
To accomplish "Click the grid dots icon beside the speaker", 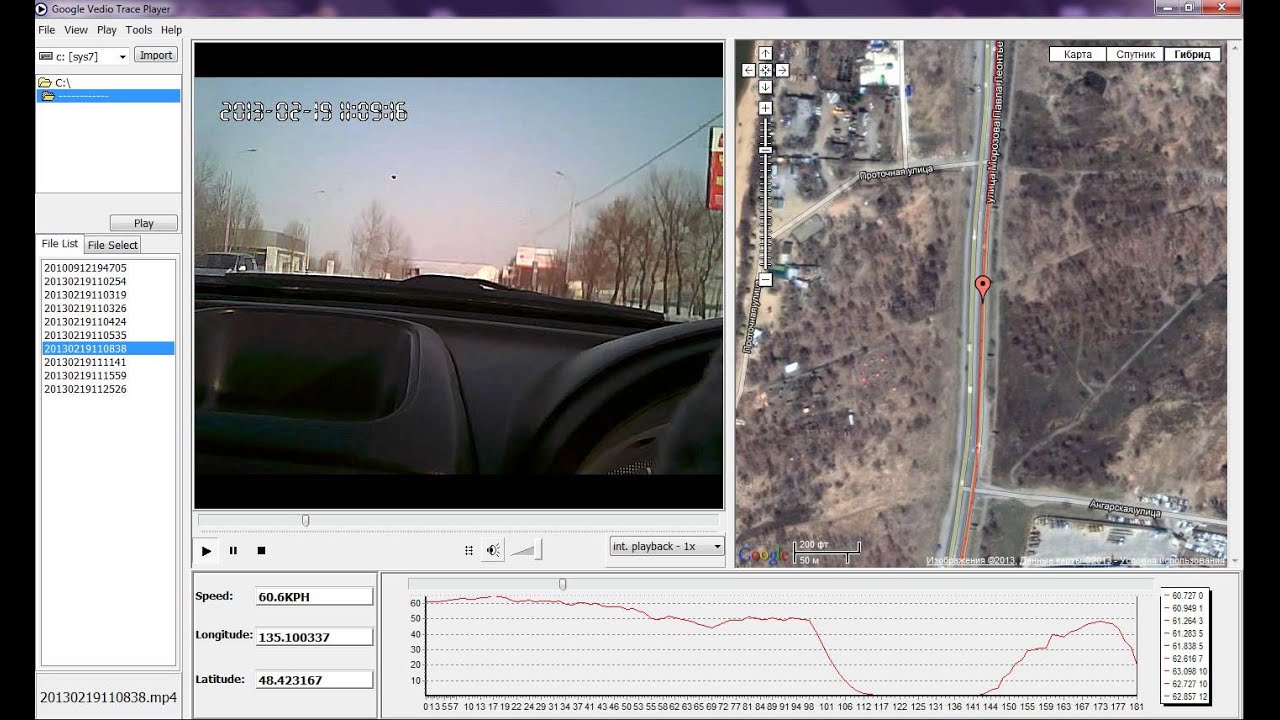I will (x=468, y=550).
